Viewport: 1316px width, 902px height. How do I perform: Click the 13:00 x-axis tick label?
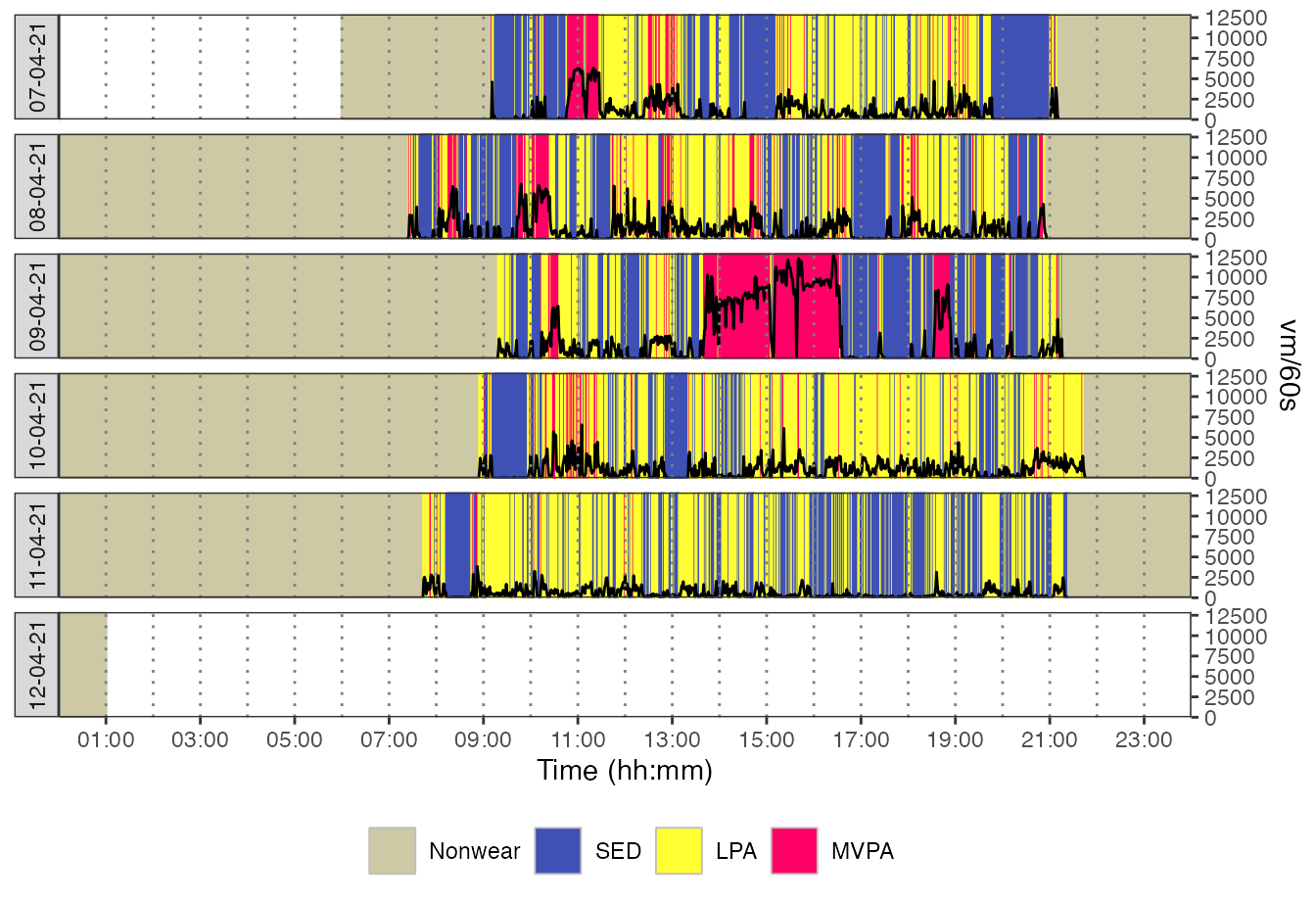[x=672, y=739]
